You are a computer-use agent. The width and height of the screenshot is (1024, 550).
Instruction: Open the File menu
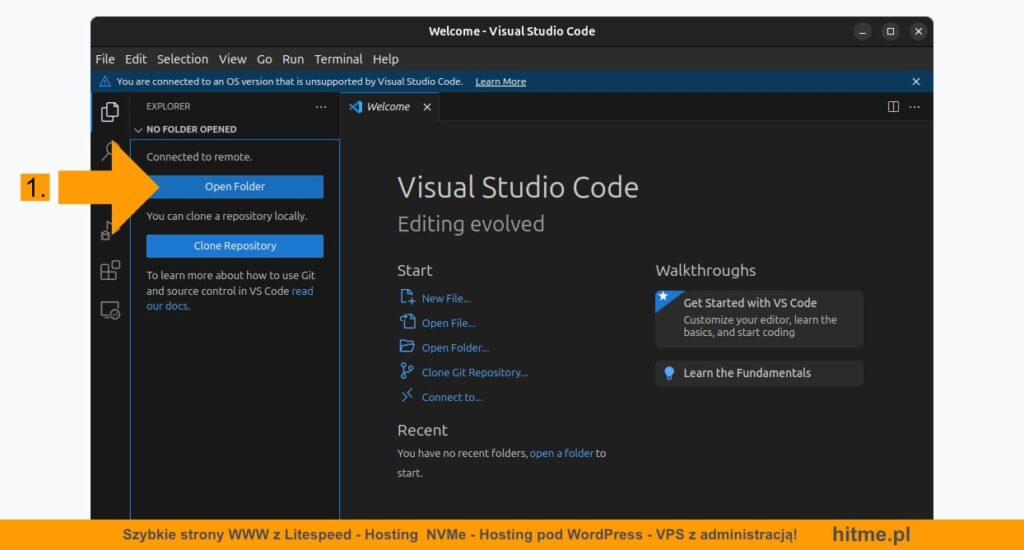[104, 59]
